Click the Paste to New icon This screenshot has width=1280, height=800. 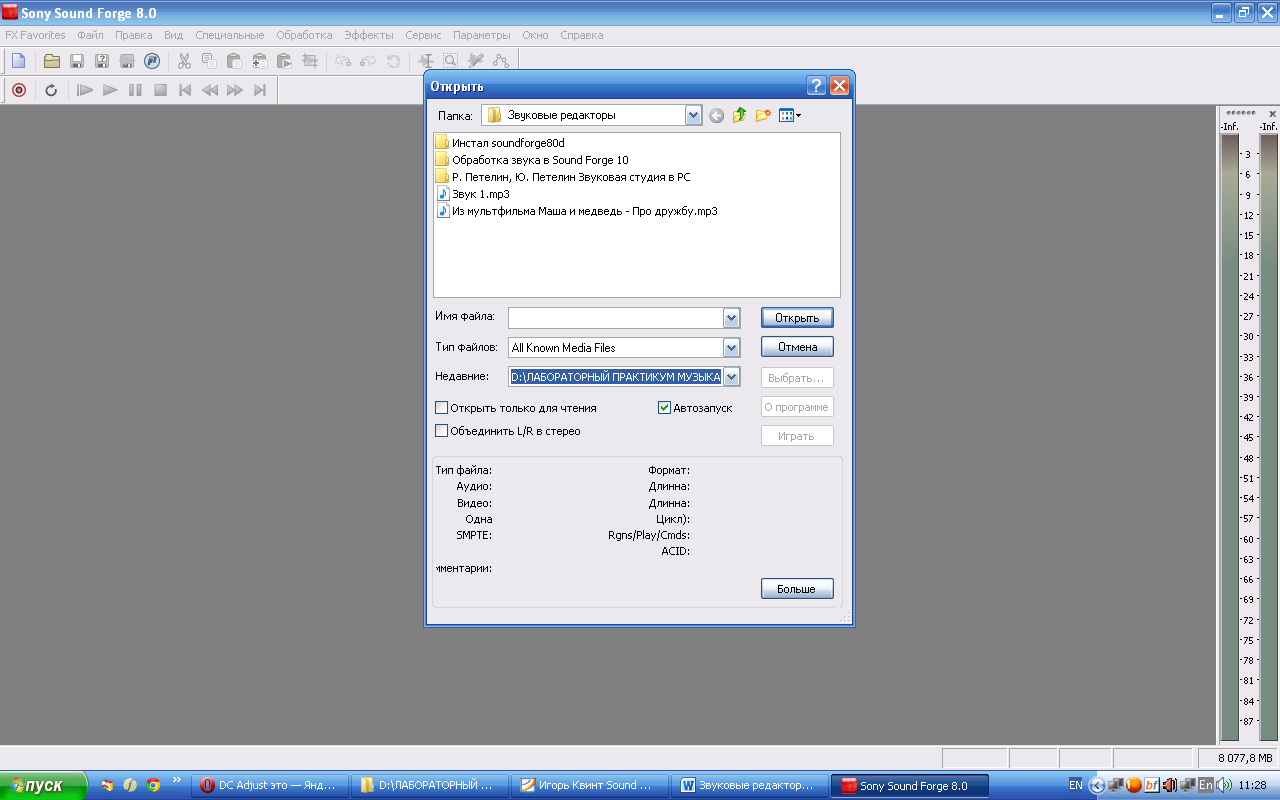click(x=284, y=61)
